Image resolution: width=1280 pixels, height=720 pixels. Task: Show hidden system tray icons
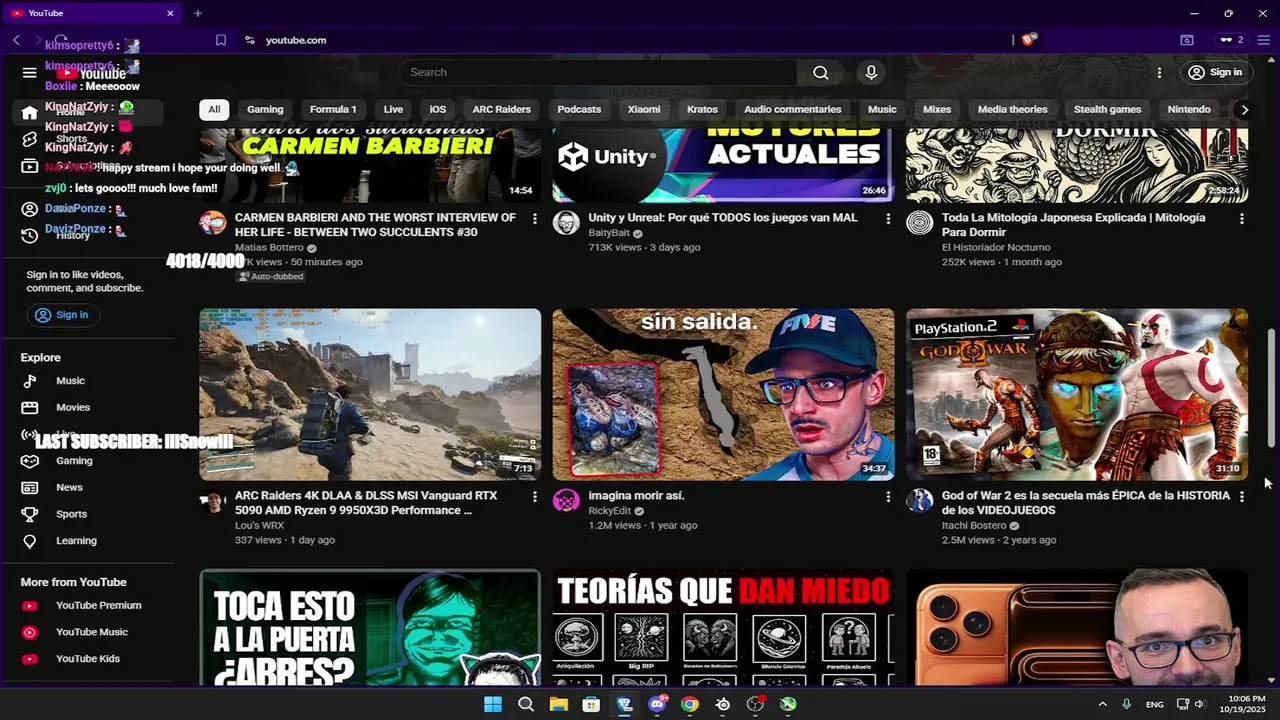(1102, 704)
